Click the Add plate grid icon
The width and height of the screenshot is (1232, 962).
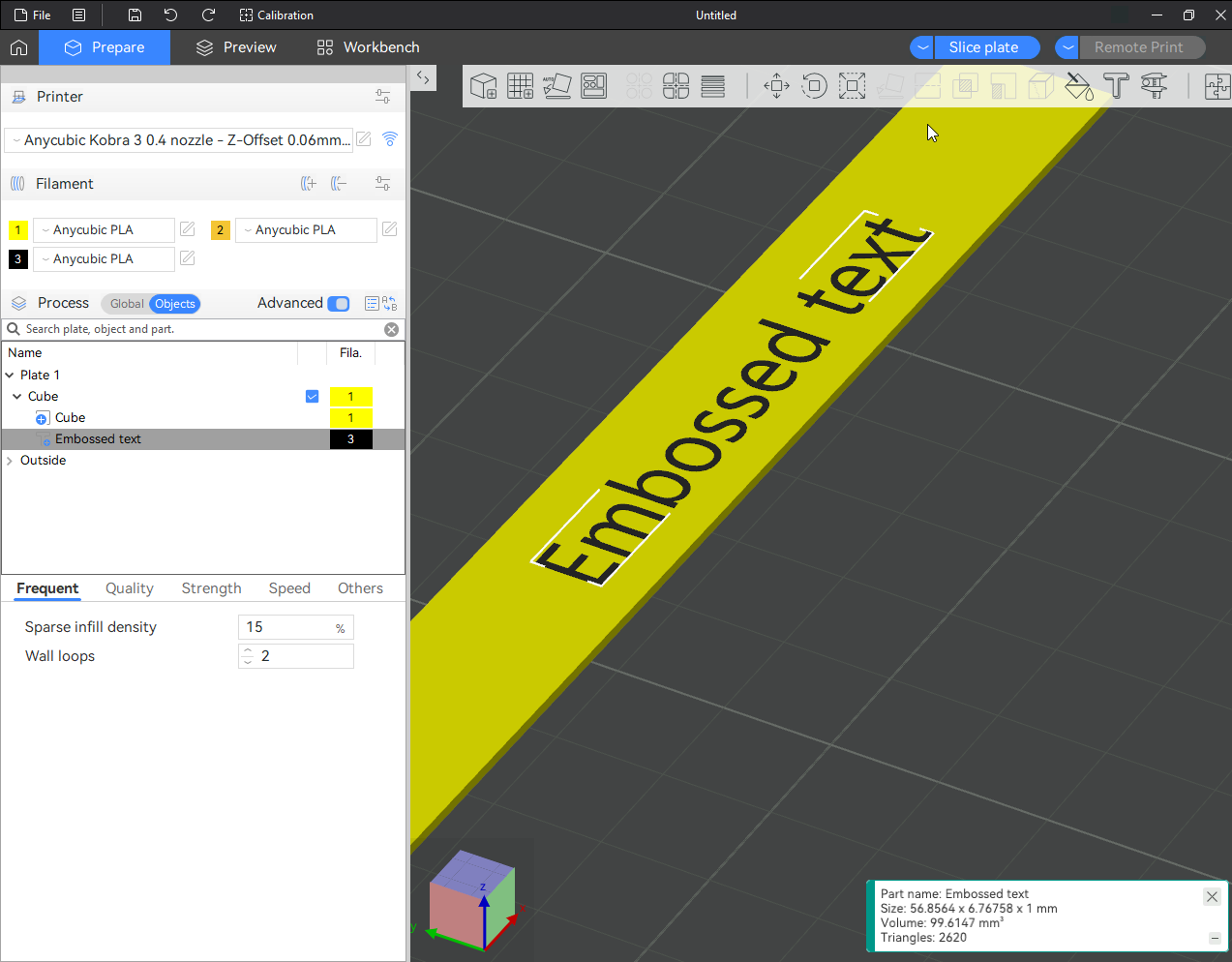click(520, 86)
